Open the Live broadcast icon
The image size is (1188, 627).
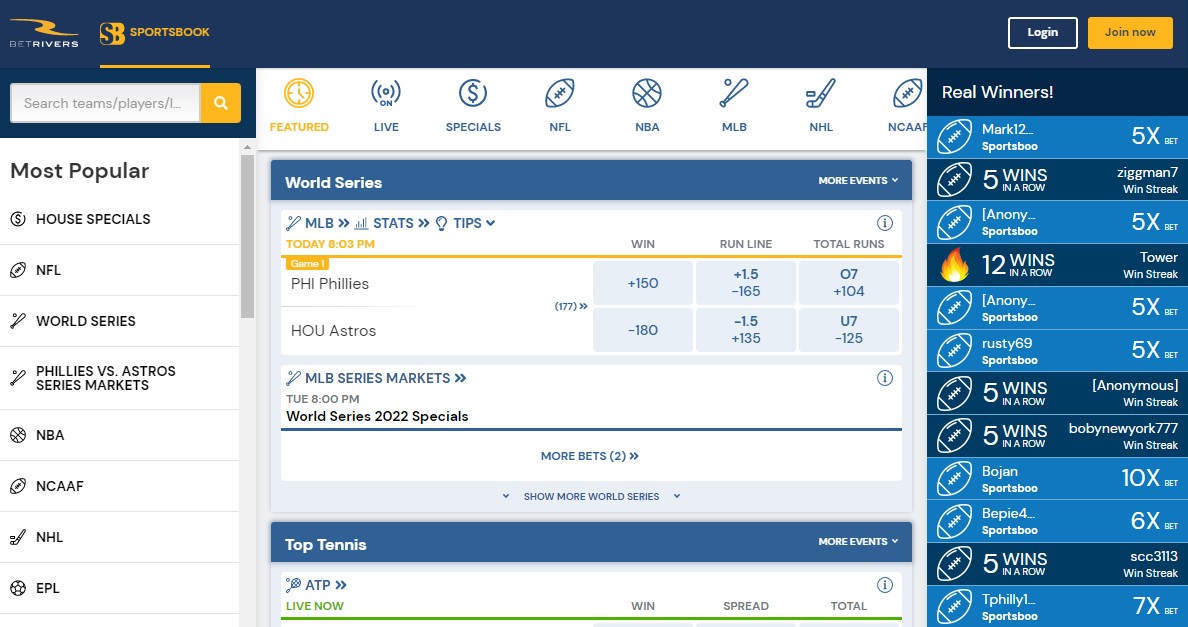point(386,94)
